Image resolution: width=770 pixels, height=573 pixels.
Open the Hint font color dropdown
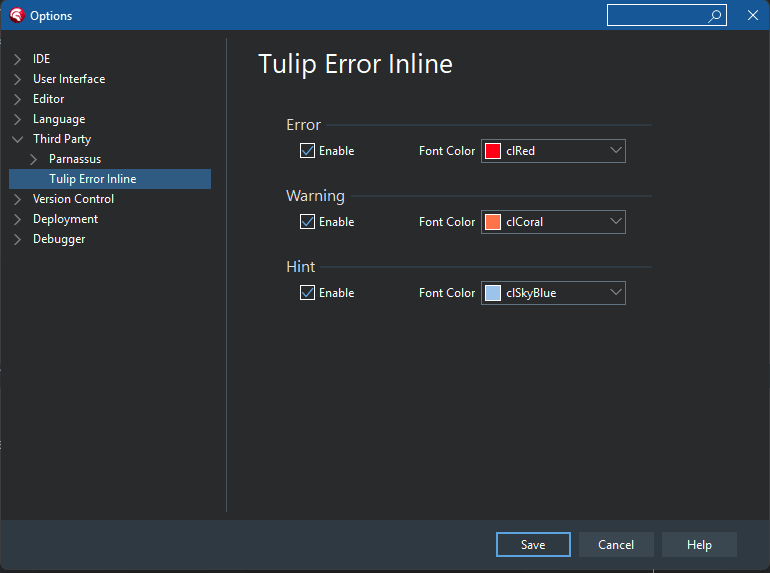616,293
